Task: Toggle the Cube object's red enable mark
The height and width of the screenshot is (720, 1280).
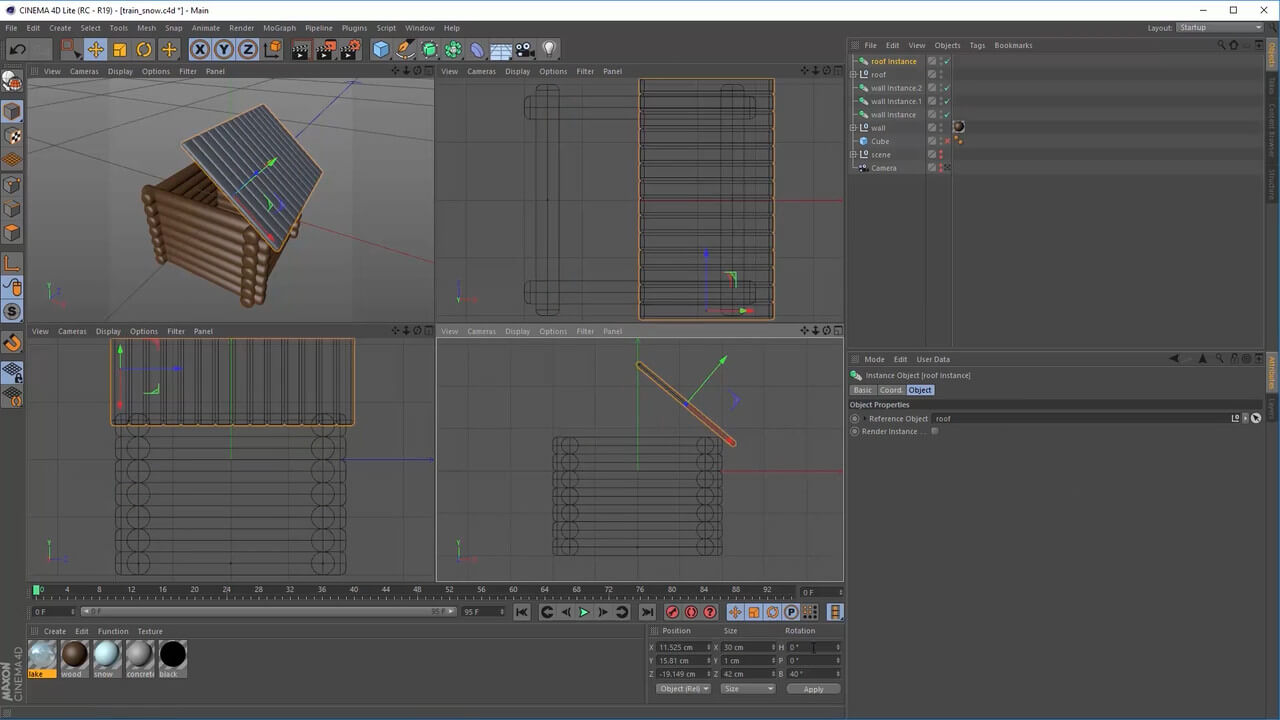Action: 946,141
